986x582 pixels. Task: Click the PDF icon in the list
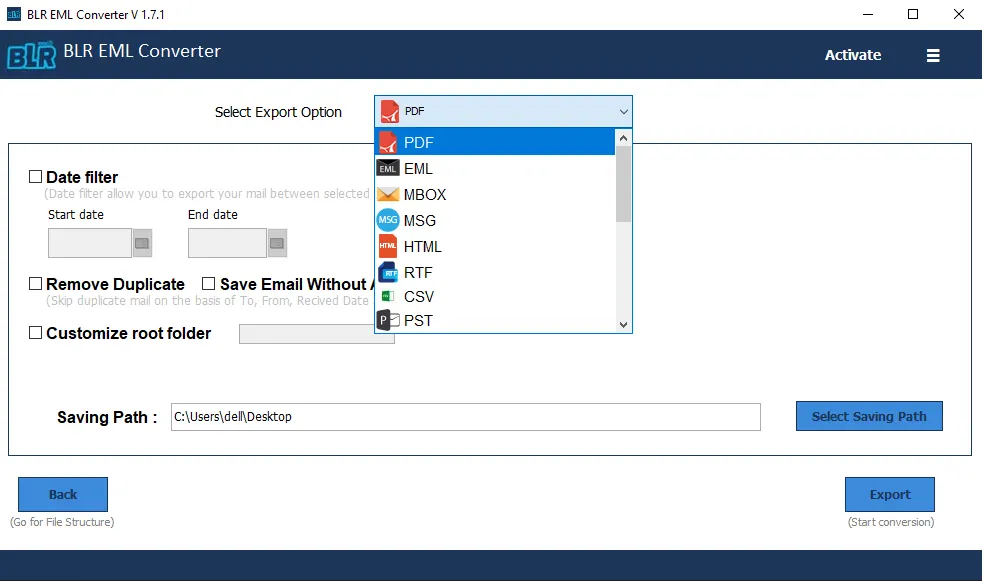tap(388, 143)
